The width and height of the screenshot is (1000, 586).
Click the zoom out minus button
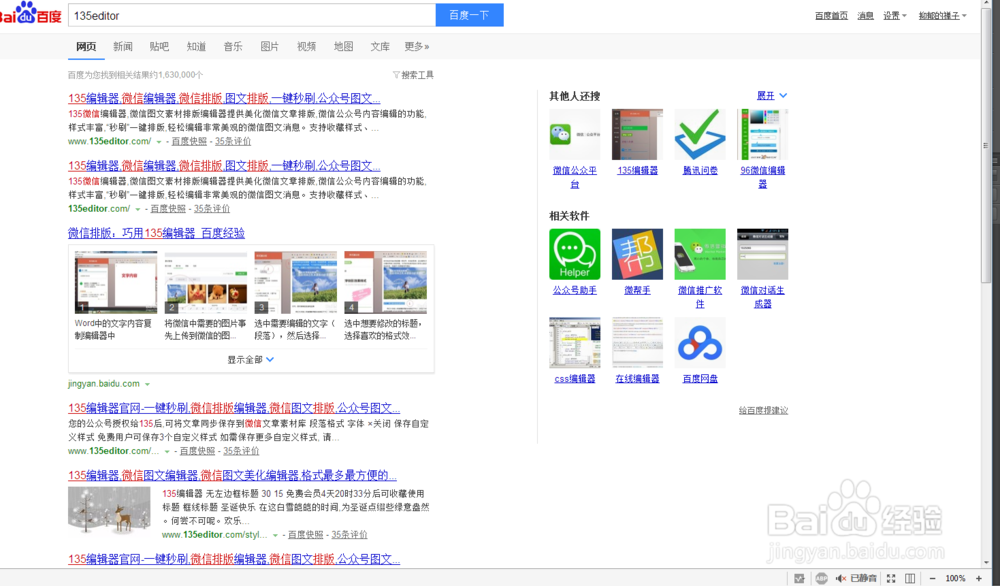pos(932,578)
